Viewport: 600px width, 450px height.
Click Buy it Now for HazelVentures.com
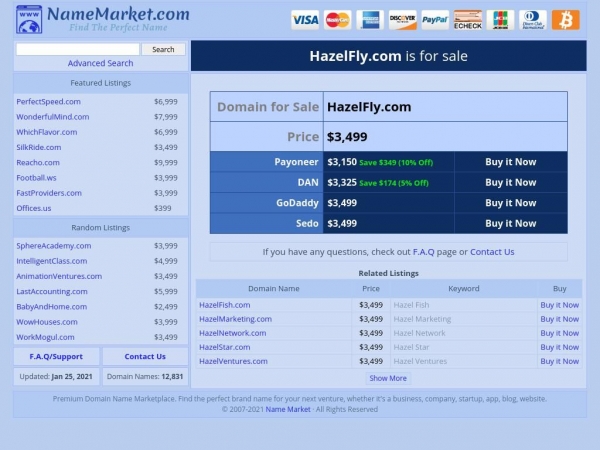559,361
